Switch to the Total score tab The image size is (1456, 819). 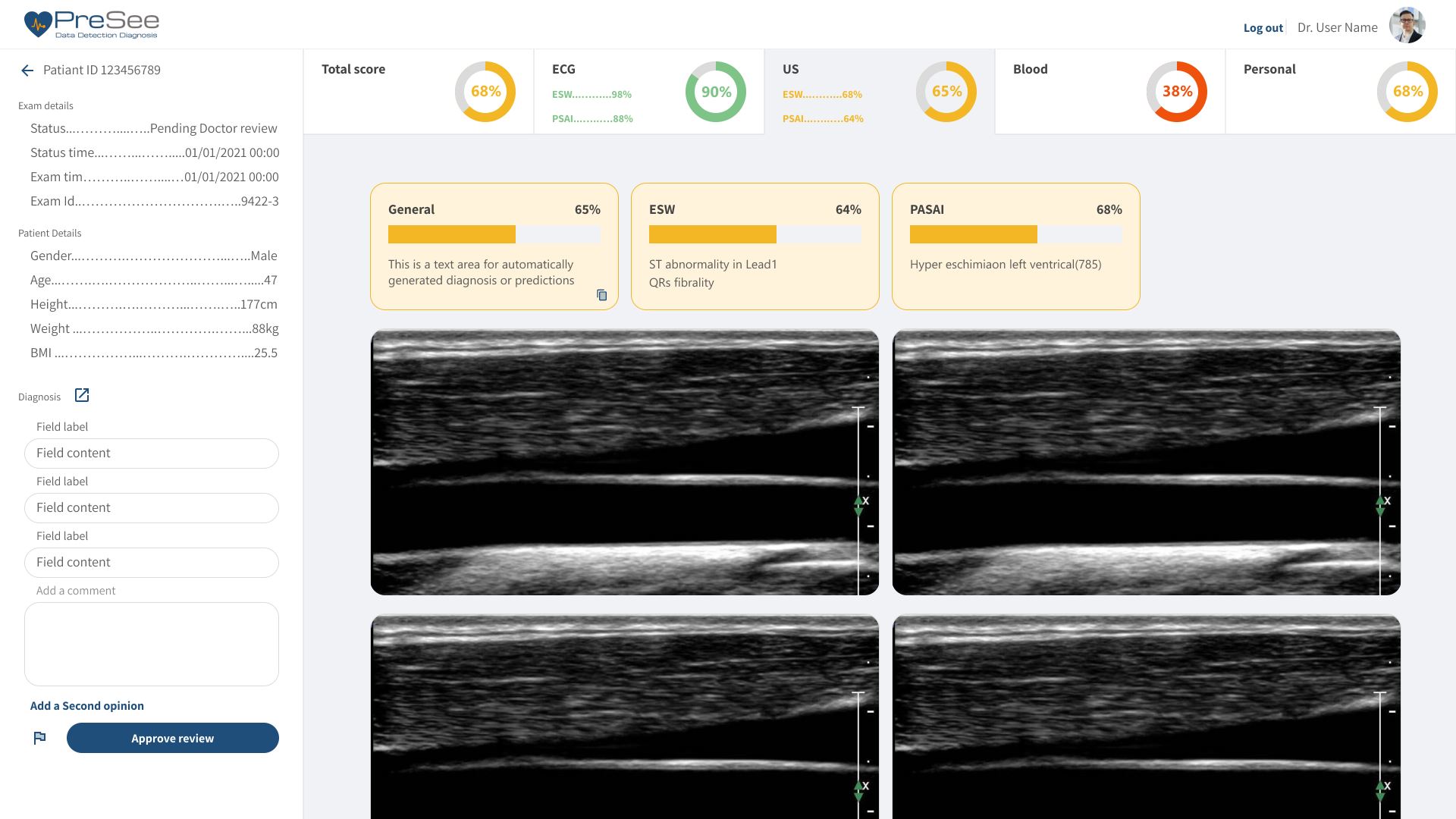click(x=419, y=92)
